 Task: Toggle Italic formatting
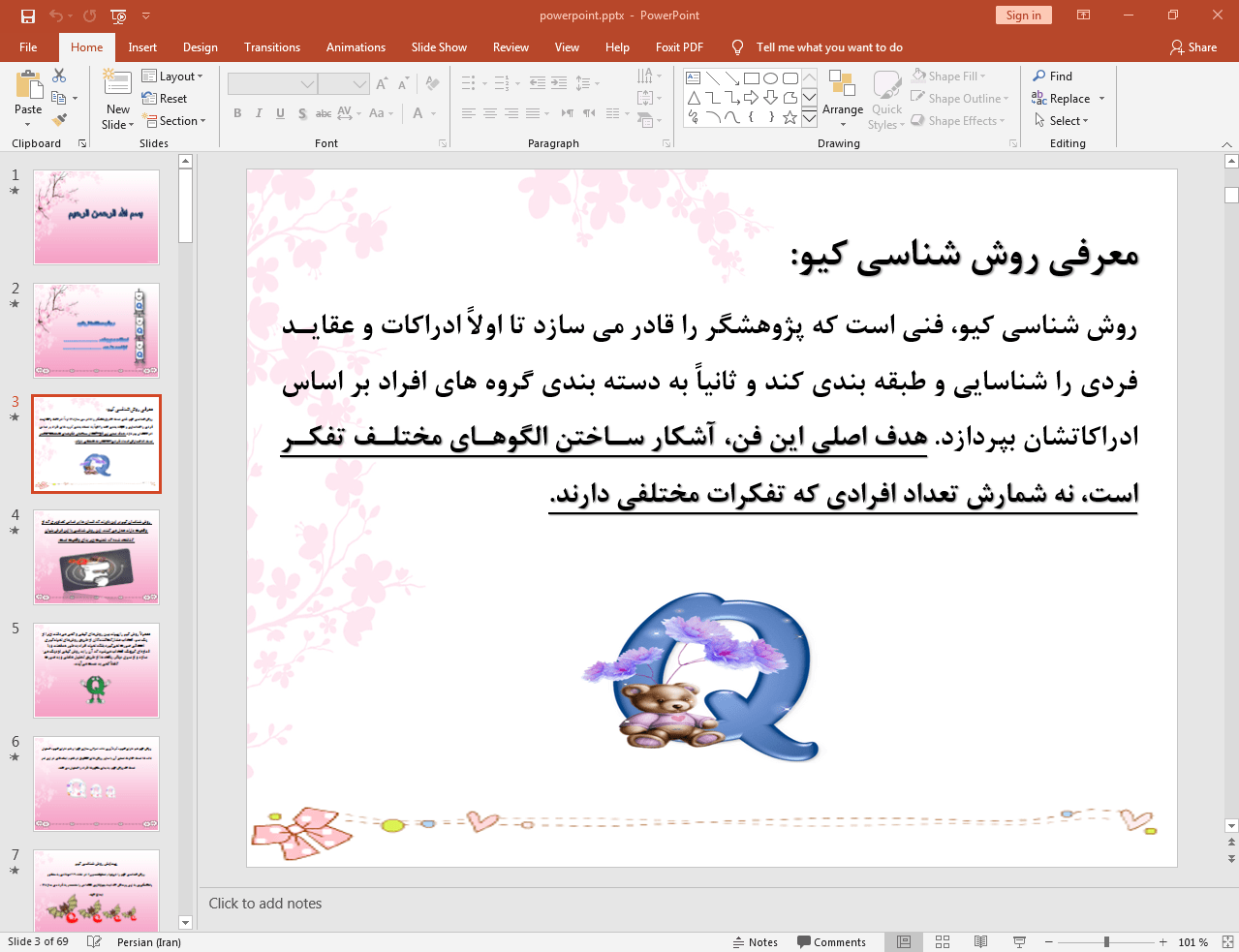coord(259,113)
